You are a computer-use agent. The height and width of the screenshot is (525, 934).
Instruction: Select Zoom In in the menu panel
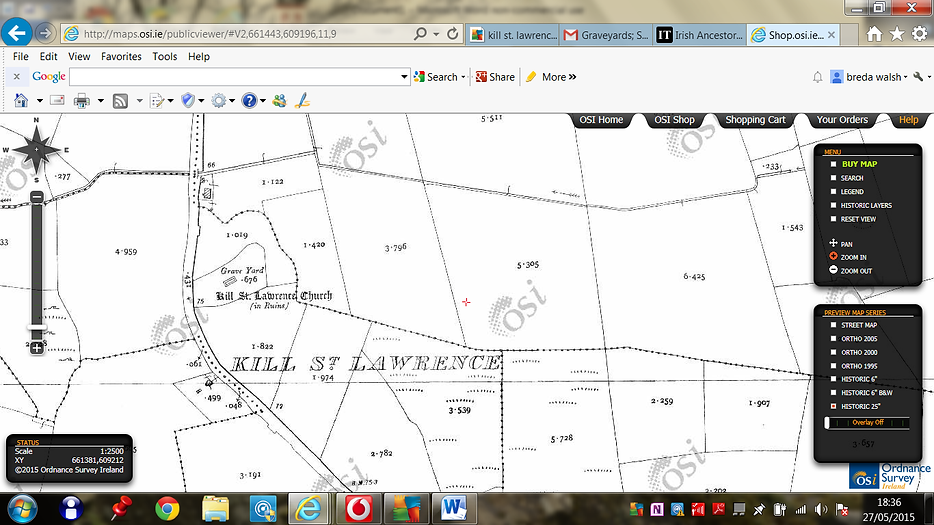coord(848,257)
